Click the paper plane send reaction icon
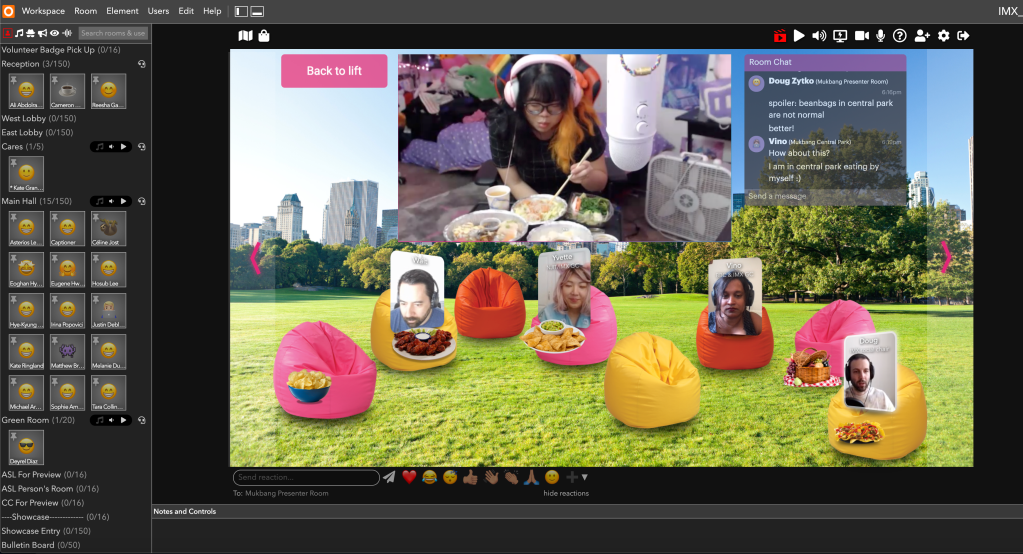 click(389, 478)
